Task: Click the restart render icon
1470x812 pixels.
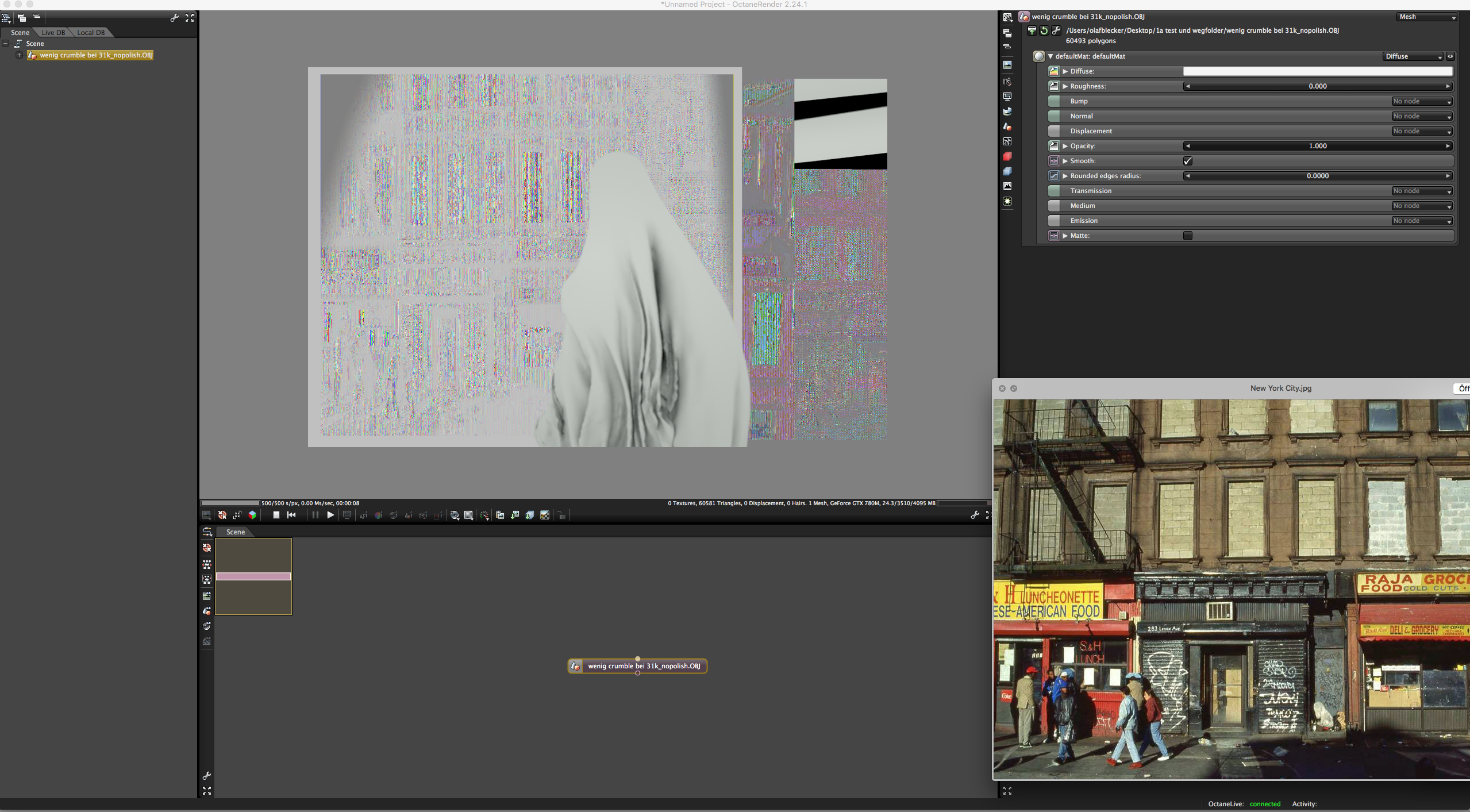Action: point(291,515)
